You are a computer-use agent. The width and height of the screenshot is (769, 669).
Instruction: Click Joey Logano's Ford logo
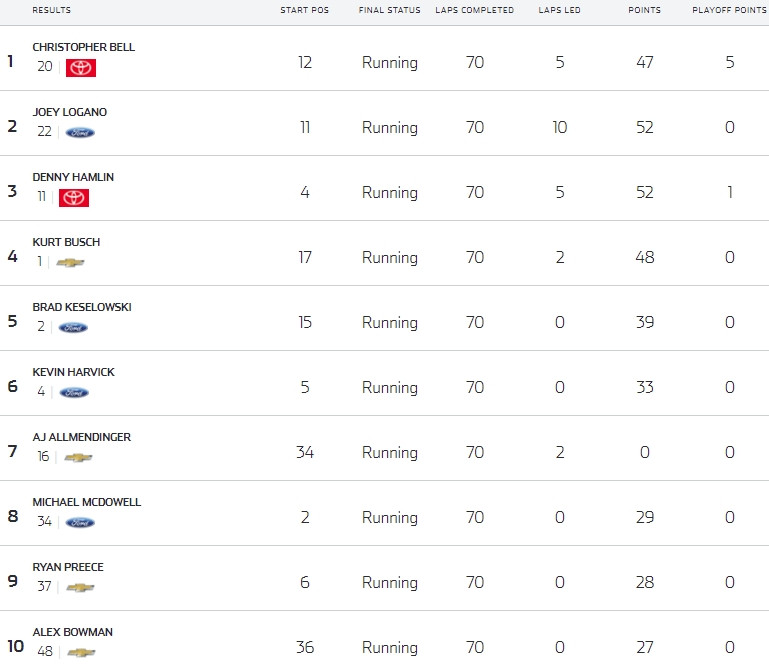[80, 132]
